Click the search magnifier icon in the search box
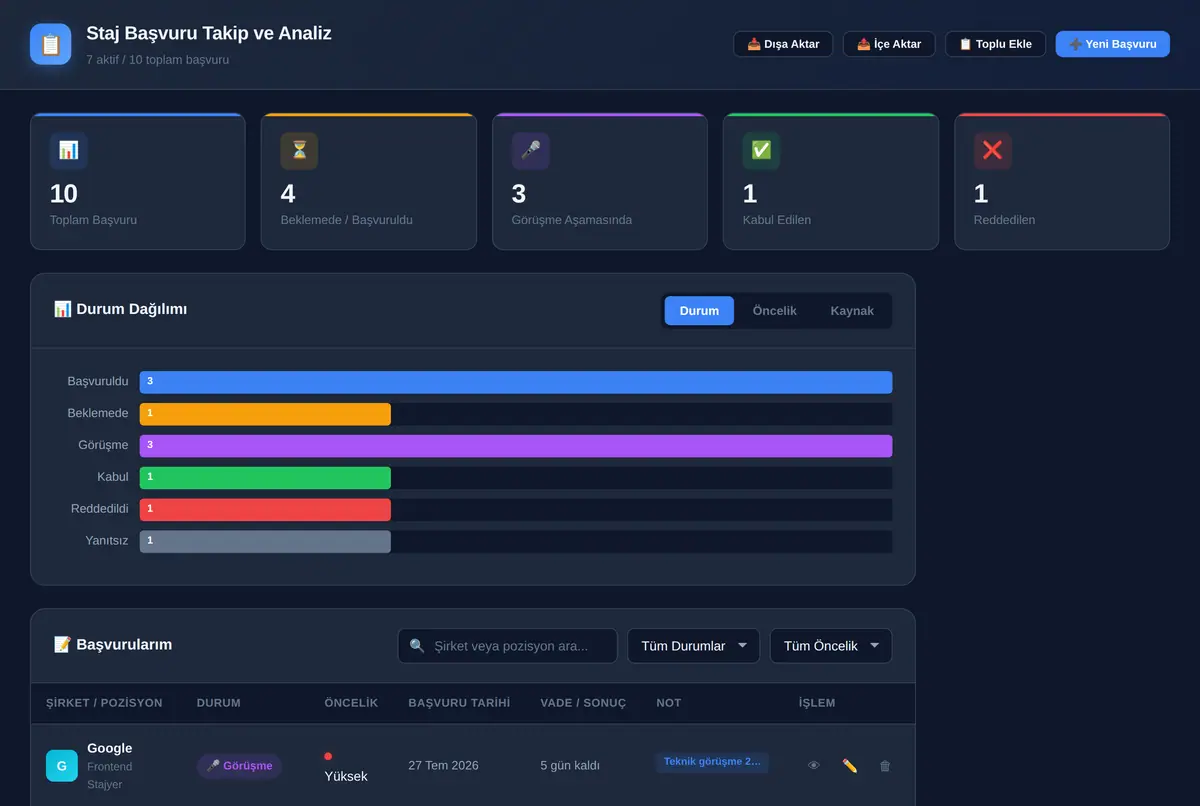Screen dimensions: 1200x806 click(x=417, y=646)
